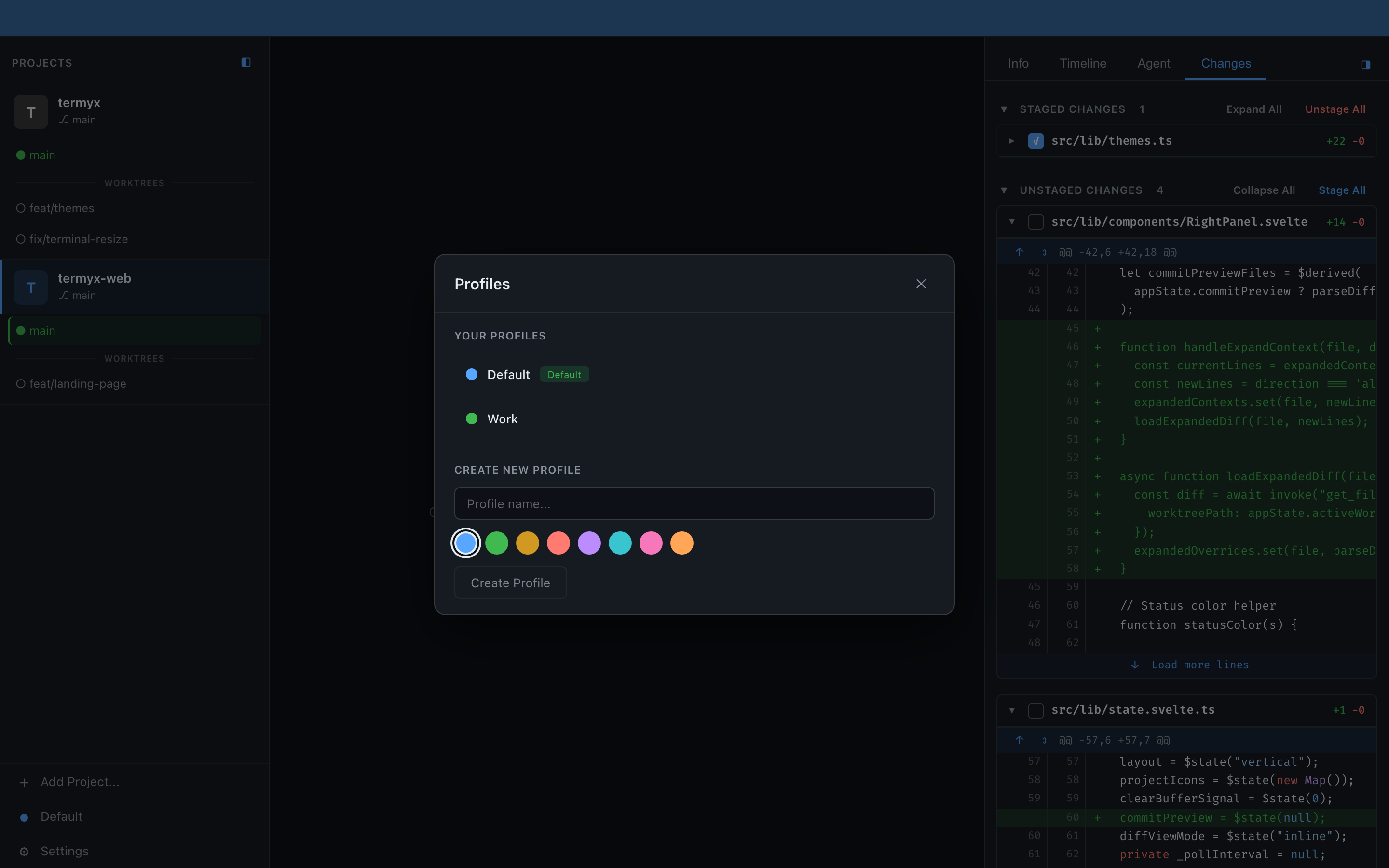The height and width of the screenshot is (868, 1389).
Task: Open the termyx project avatar
Action: point(31,111)
